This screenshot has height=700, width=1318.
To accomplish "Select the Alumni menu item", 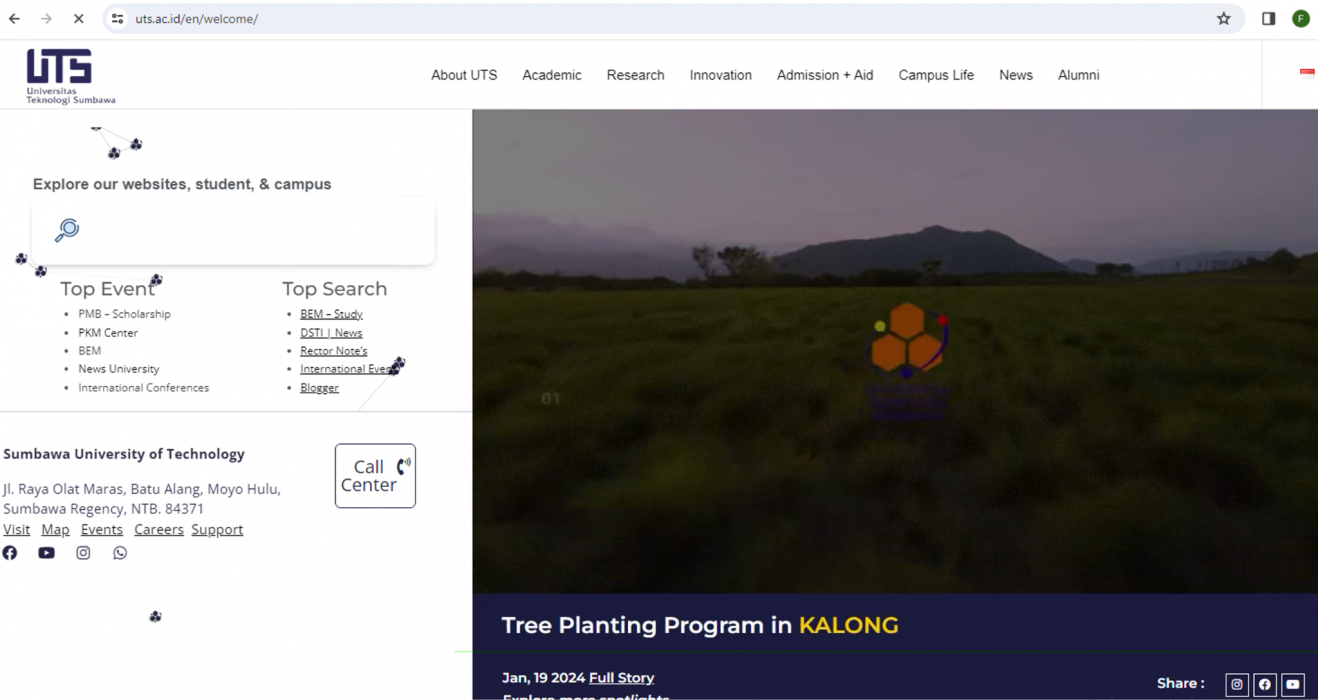I will (x=1078, y=75).
